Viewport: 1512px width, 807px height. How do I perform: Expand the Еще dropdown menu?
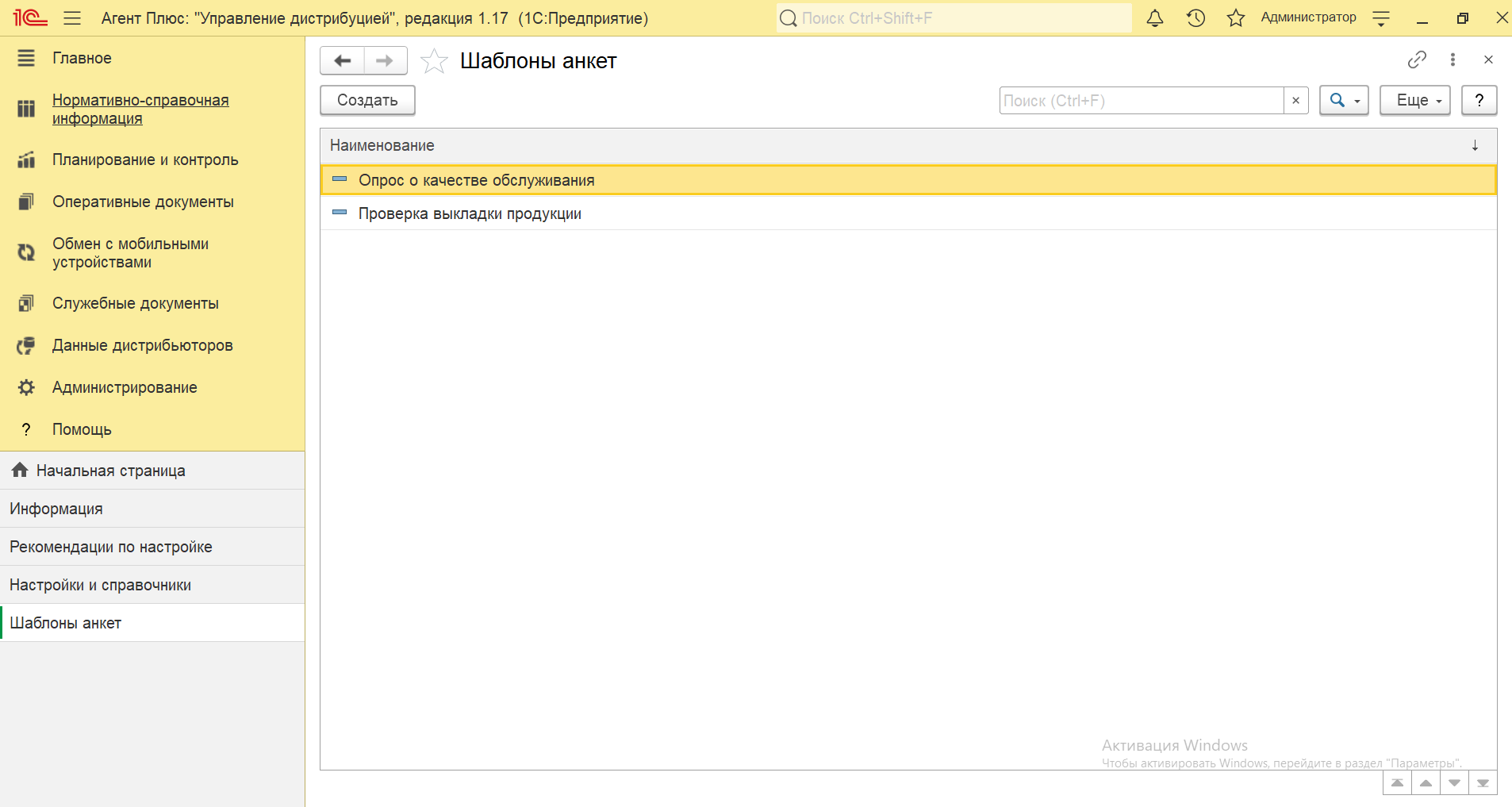(1414, 101)
